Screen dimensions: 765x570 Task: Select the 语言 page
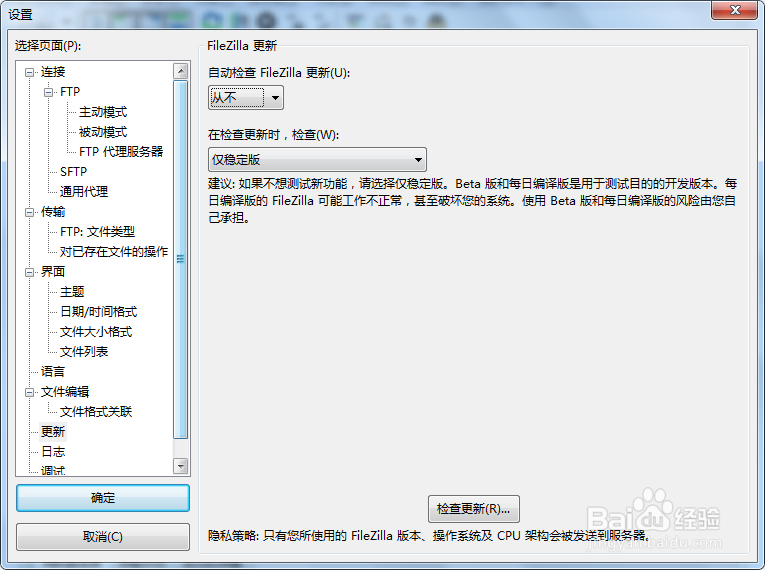click(53, 372)
